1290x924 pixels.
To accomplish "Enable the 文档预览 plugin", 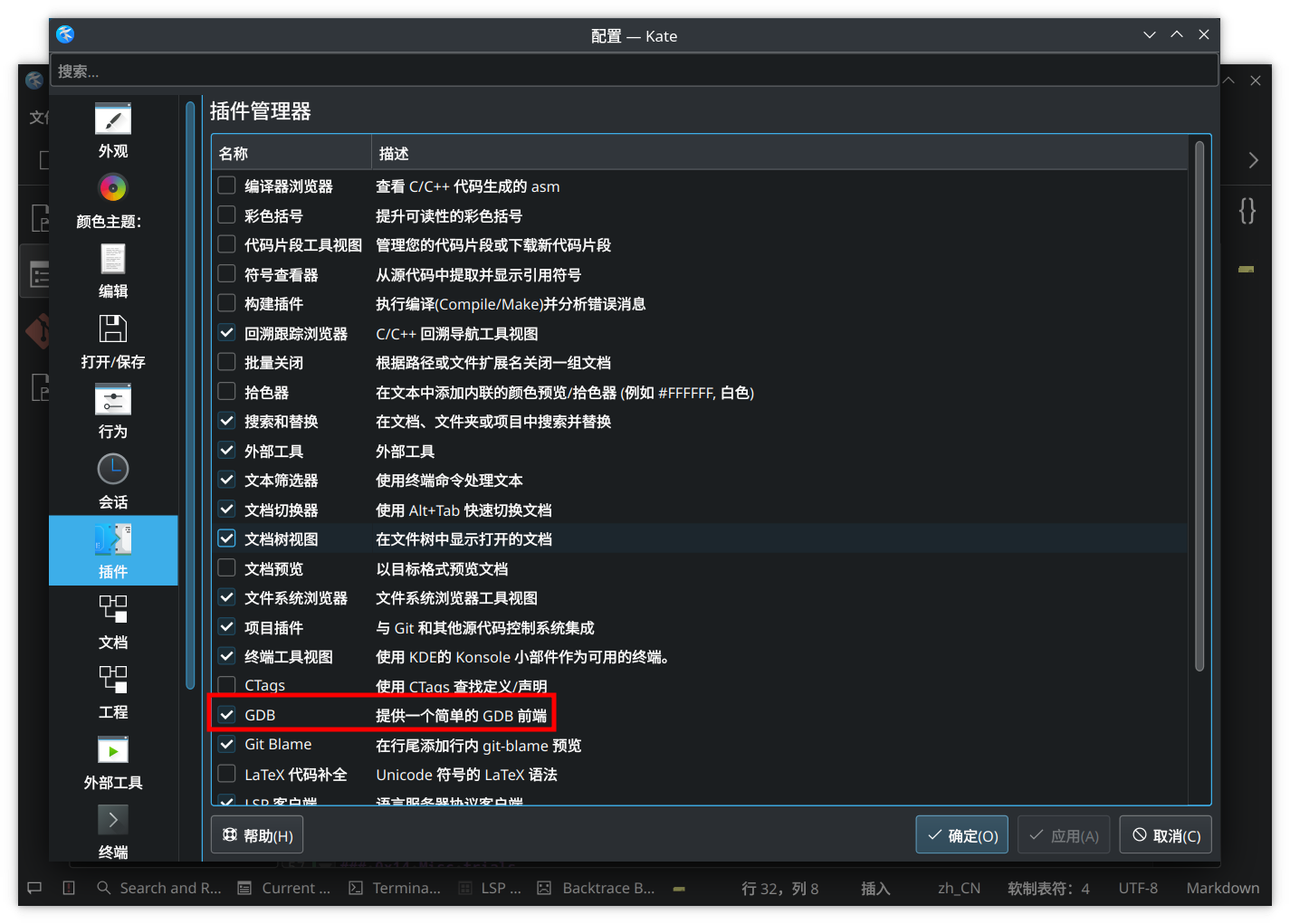I will (226, 568).
